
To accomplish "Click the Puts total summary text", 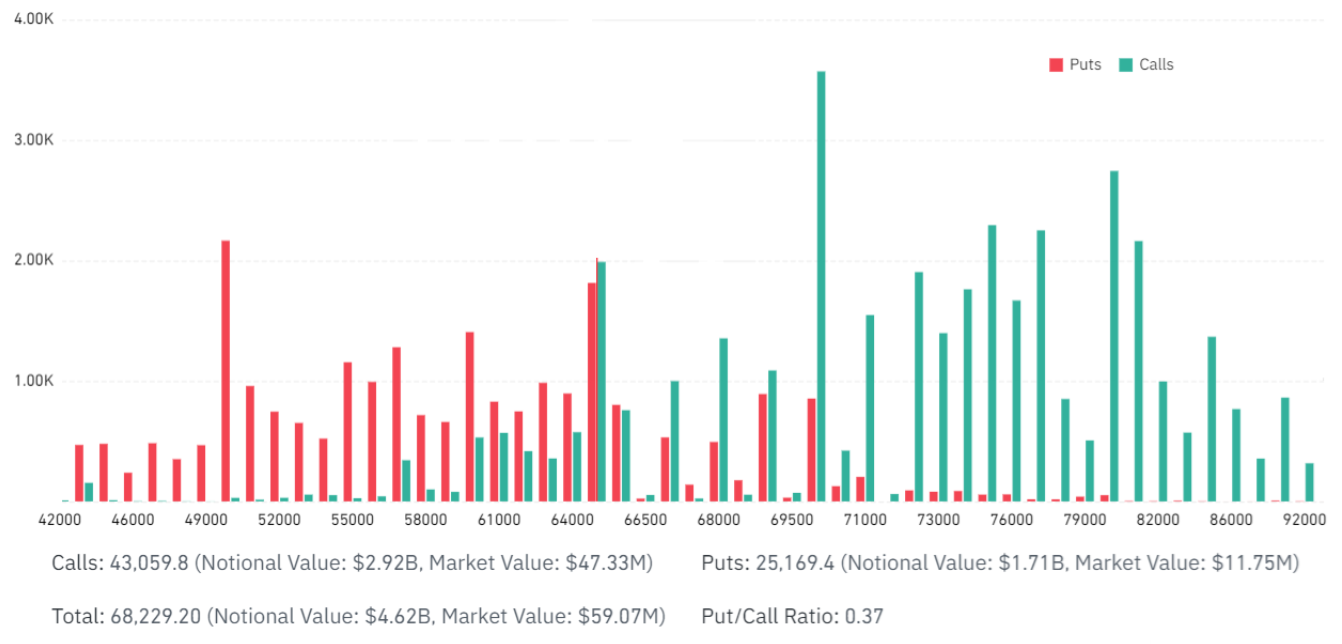I will pos(1000,563).
